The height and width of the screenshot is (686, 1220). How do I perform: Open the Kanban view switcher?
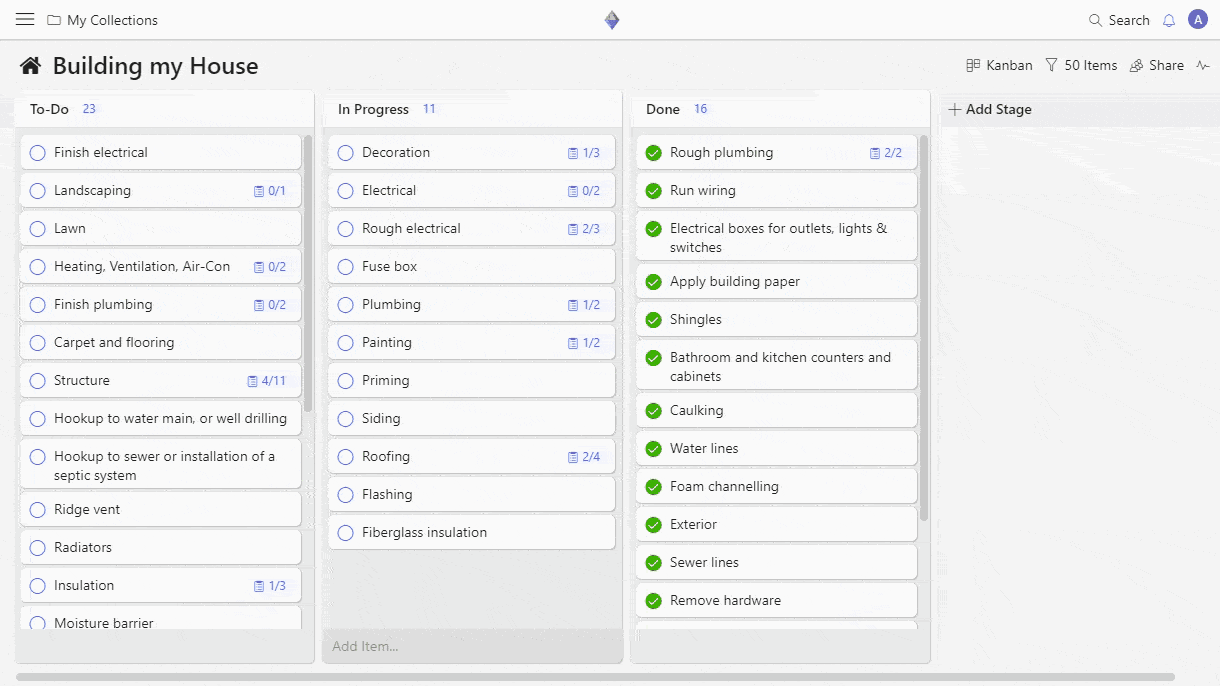tap(999, 65)
